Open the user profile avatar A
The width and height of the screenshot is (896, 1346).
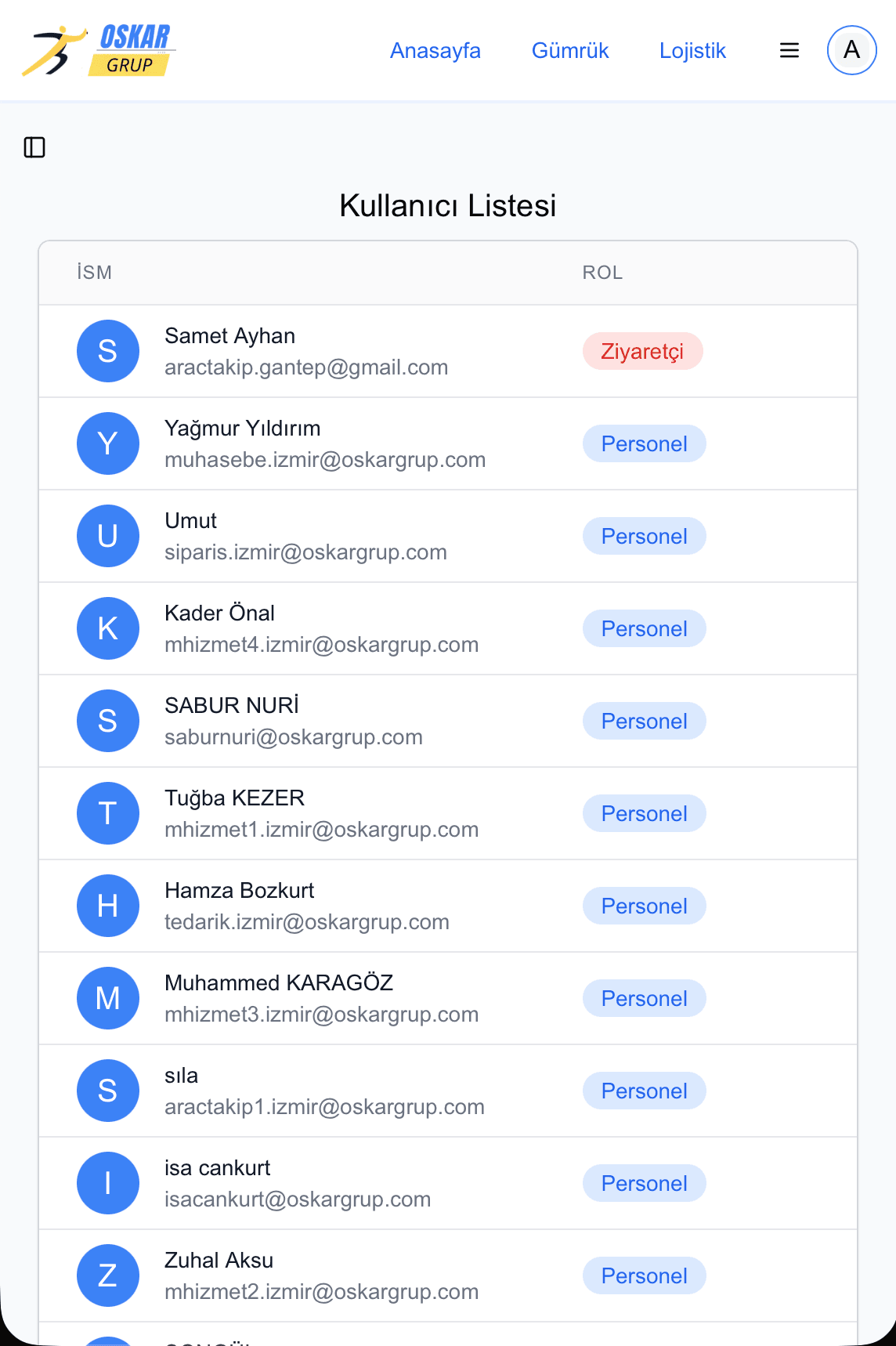pos(851,50)
